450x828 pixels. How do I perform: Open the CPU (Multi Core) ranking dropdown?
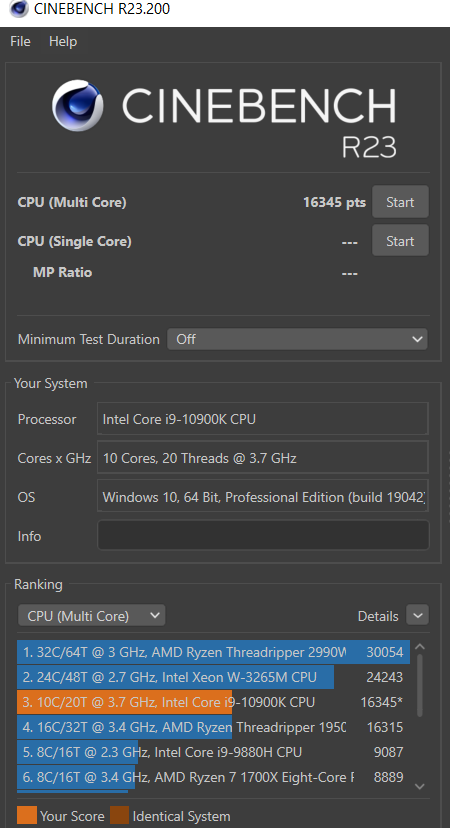pos(91,616)
